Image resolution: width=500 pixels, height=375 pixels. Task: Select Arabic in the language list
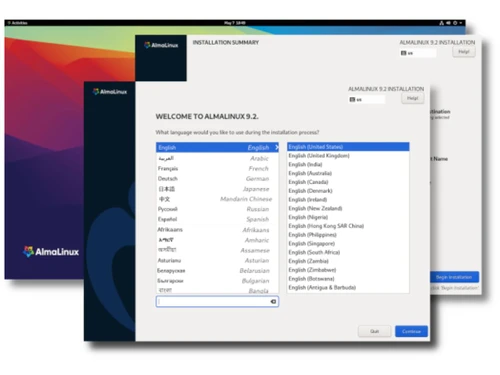coord(217,158)
